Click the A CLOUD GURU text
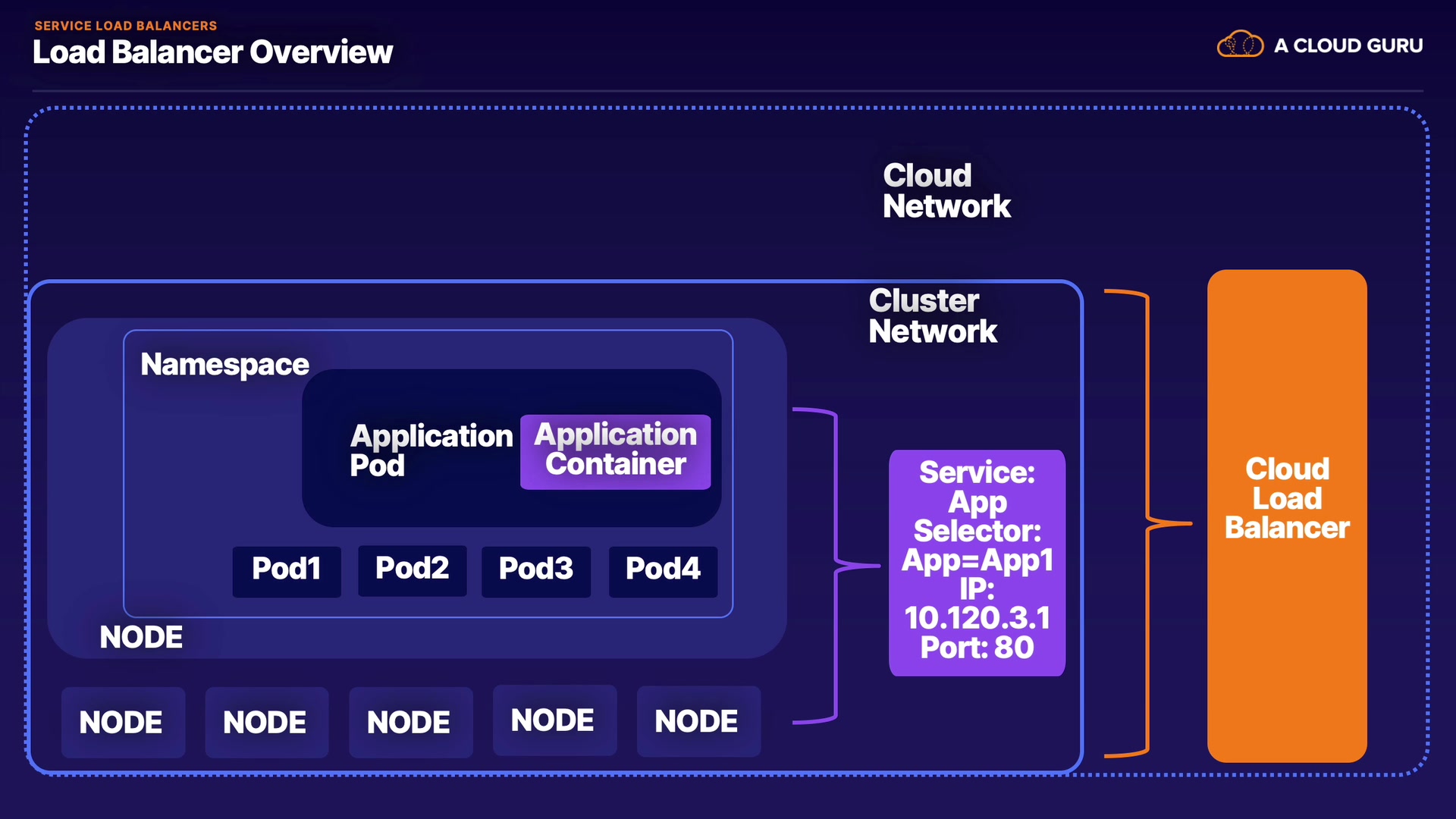 [x=1348, y=45]
